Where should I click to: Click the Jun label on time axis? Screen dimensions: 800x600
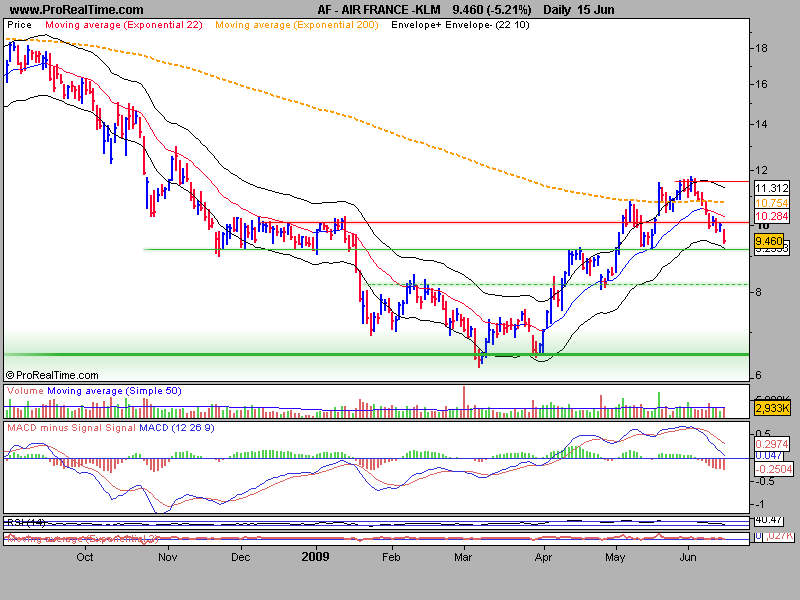pyautogui.click(x=688, y=557)
